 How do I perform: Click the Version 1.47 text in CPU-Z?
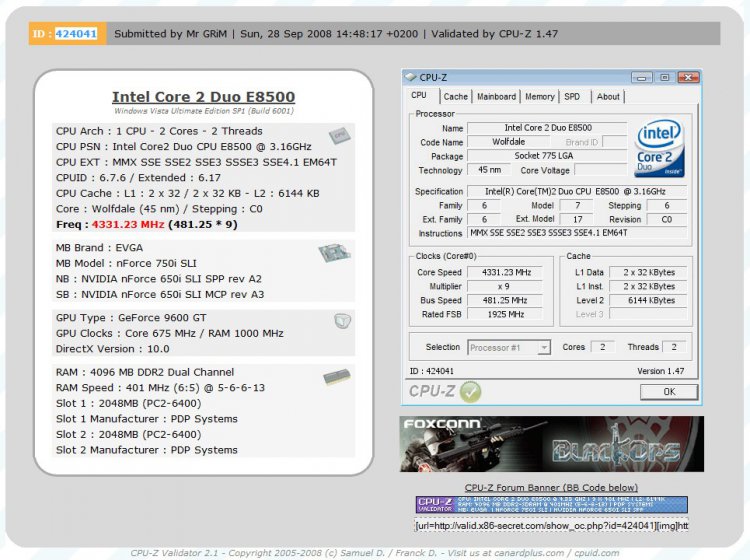click(661, 371)
